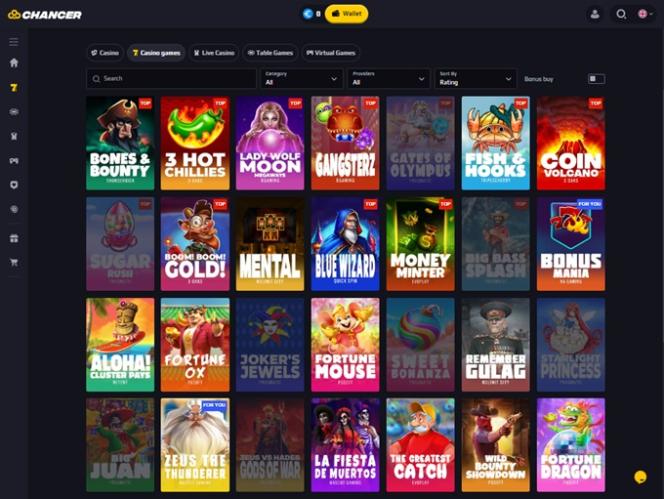This screenshot has width=664, height=499.
Task: Expand the Category dropdown
Action: (301, 78)
